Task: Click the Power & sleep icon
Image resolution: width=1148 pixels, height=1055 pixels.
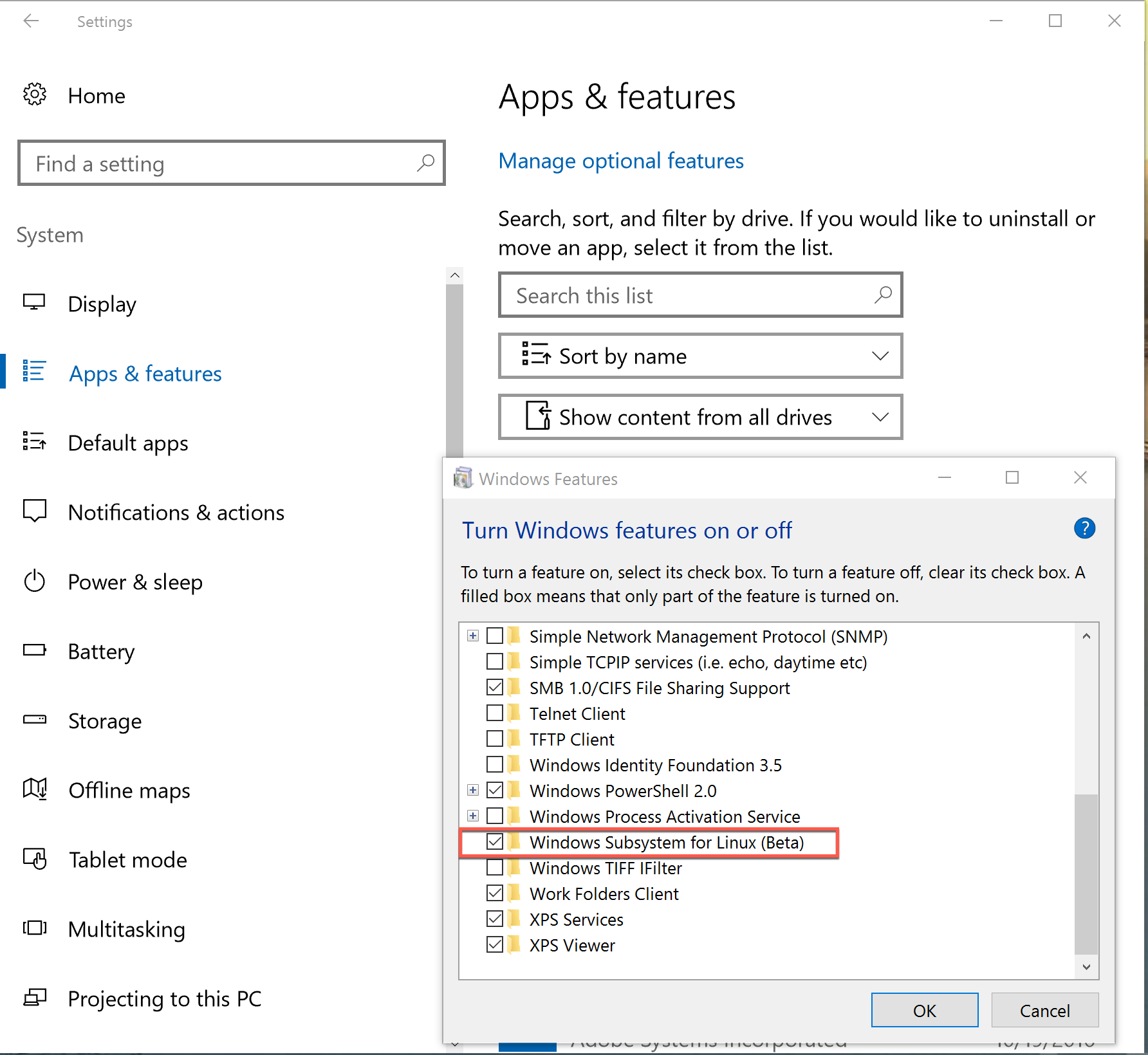Action: pos(34,581)
